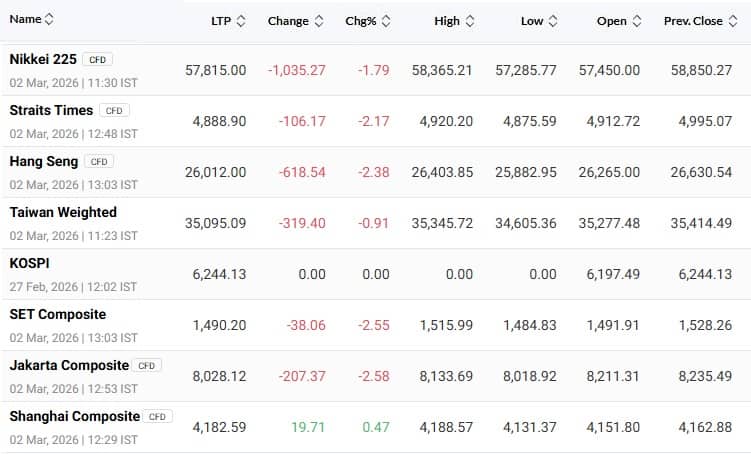Click the Low column header
751x454 pixels.
[x=532, y=21]
